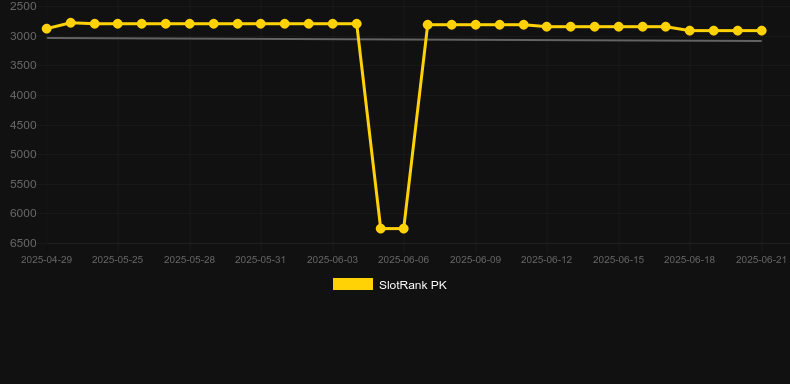Select the data point at 2025-06-15
The width and height of the screenshot is (790, 384).
click(619, 27)
